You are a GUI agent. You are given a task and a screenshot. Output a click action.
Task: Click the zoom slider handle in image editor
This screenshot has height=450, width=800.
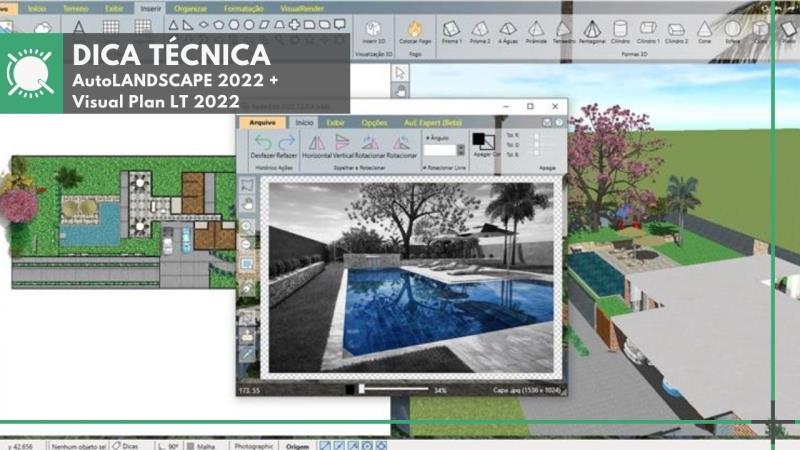pyautogui.click(x=361, y=389)
